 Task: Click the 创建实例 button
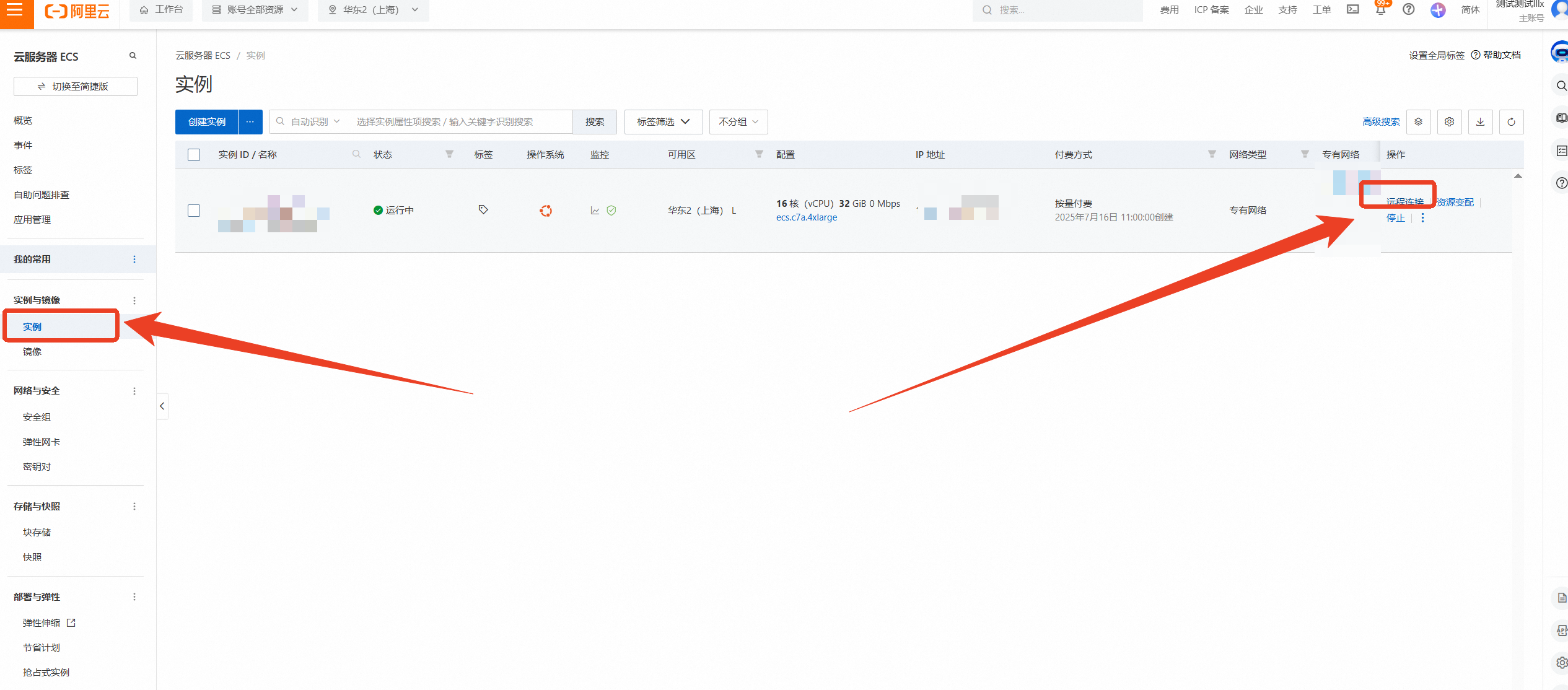click(x=206, y=122)
